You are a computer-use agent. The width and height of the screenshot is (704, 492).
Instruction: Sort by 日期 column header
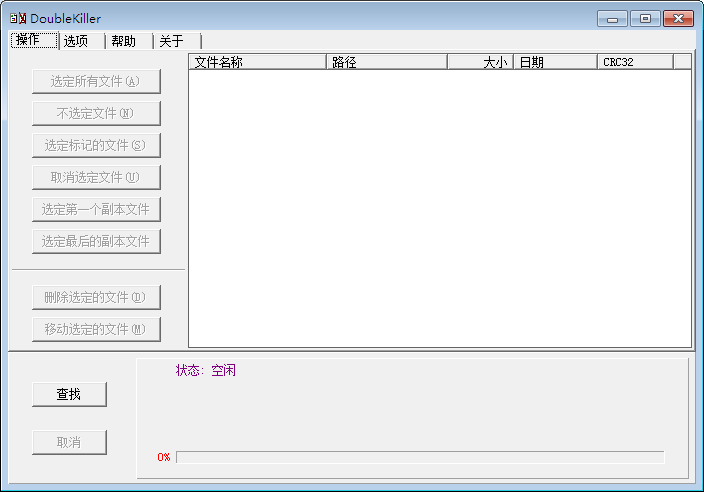coord(555,62)
